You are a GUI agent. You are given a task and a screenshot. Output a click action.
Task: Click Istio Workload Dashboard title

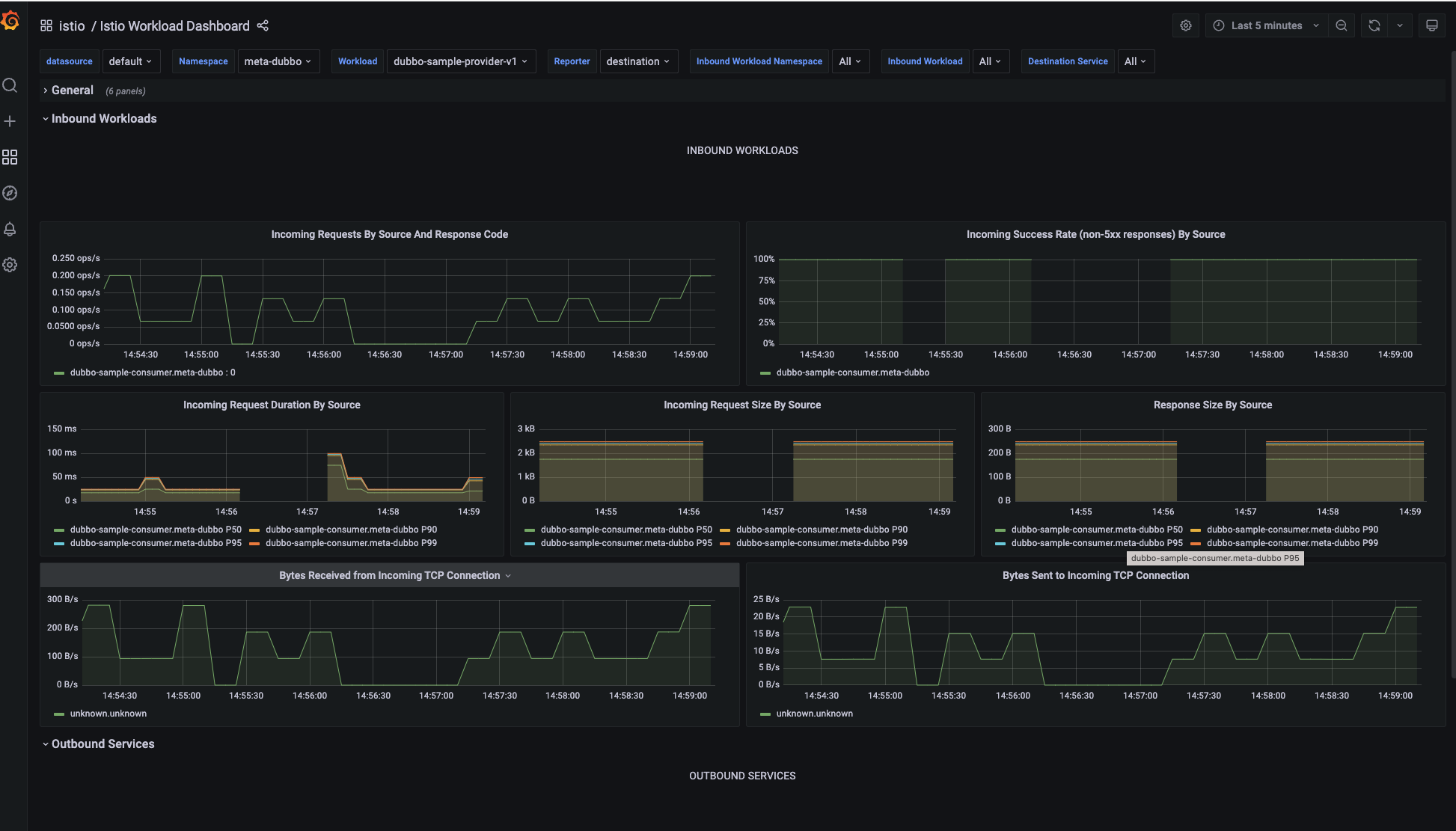[174, 25]
